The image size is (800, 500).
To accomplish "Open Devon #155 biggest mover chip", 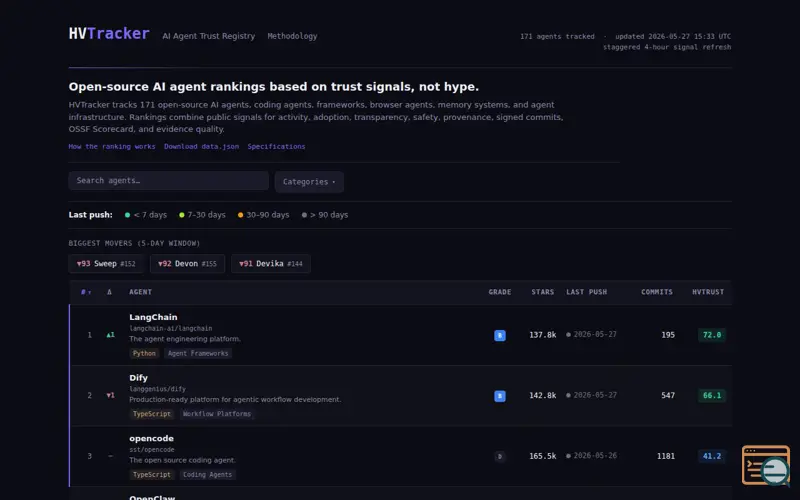I will (187, 264).
